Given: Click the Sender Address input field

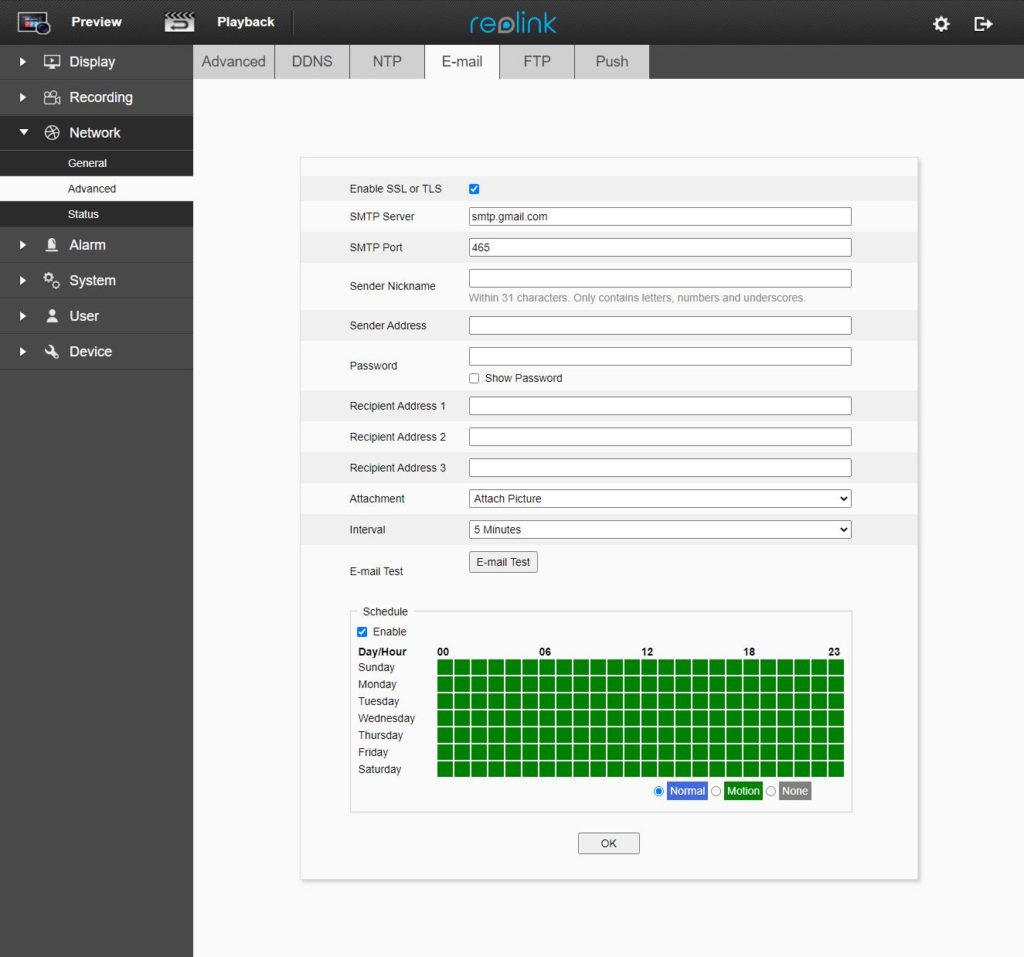Looking at the screenshot, I should pyautogui.click(x=660, y=326).
